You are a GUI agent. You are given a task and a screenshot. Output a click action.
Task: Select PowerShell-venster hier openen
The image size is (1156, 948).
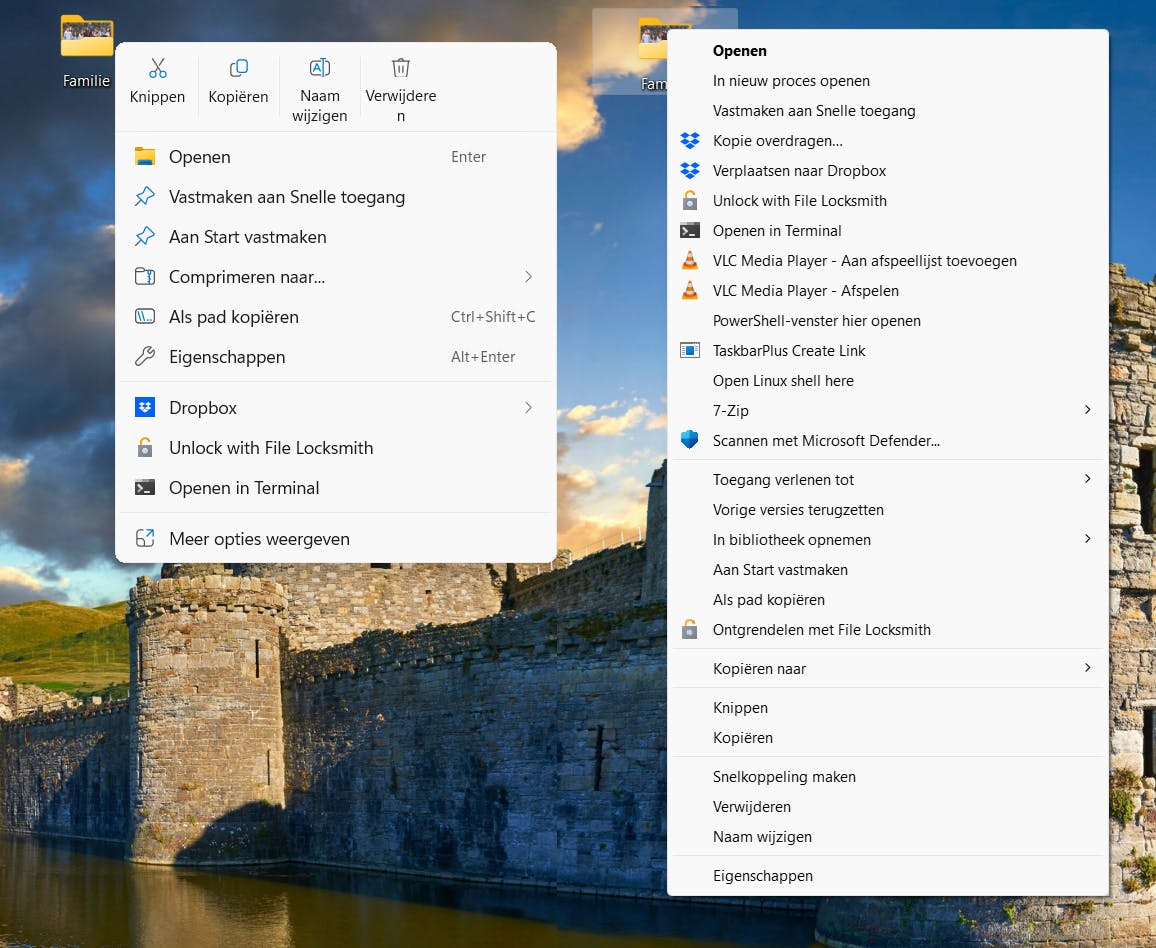pyautogui.click(x=816, y=321)
